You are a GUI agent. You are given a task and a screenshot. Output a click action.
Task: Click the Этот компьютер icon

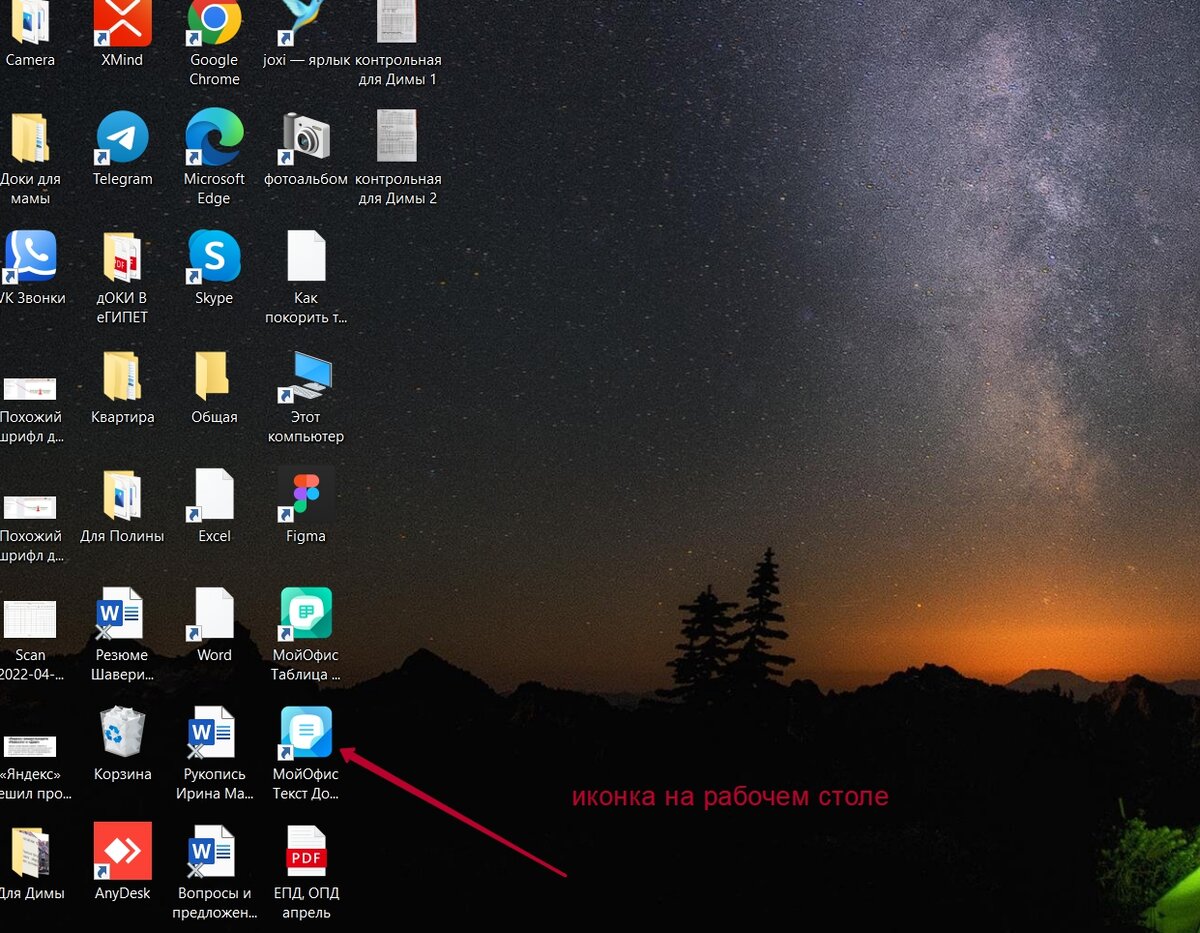tap(305, 376)
